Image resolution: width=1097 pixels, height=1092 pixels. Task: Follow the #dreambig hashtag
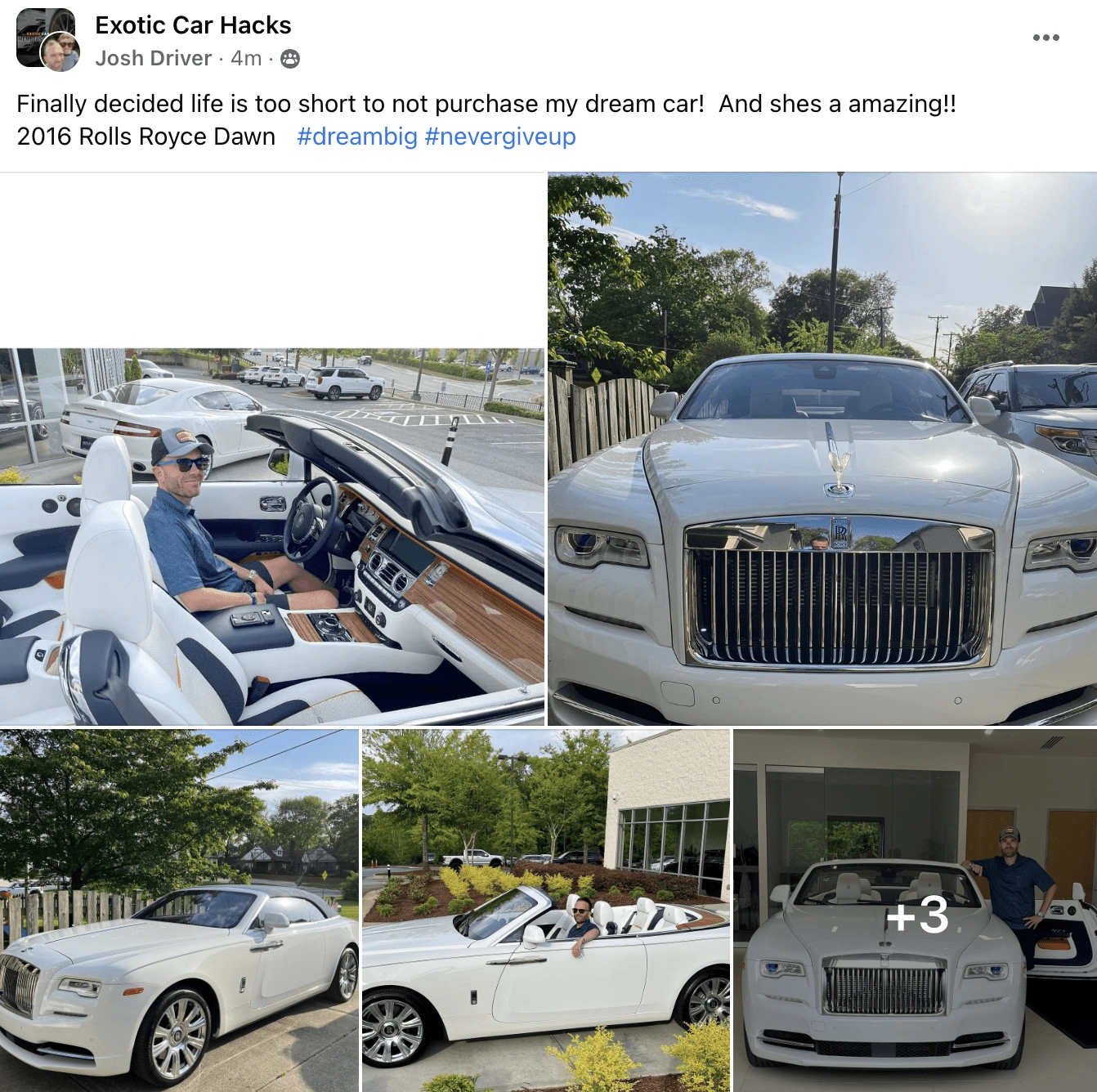tap(357, 136)
